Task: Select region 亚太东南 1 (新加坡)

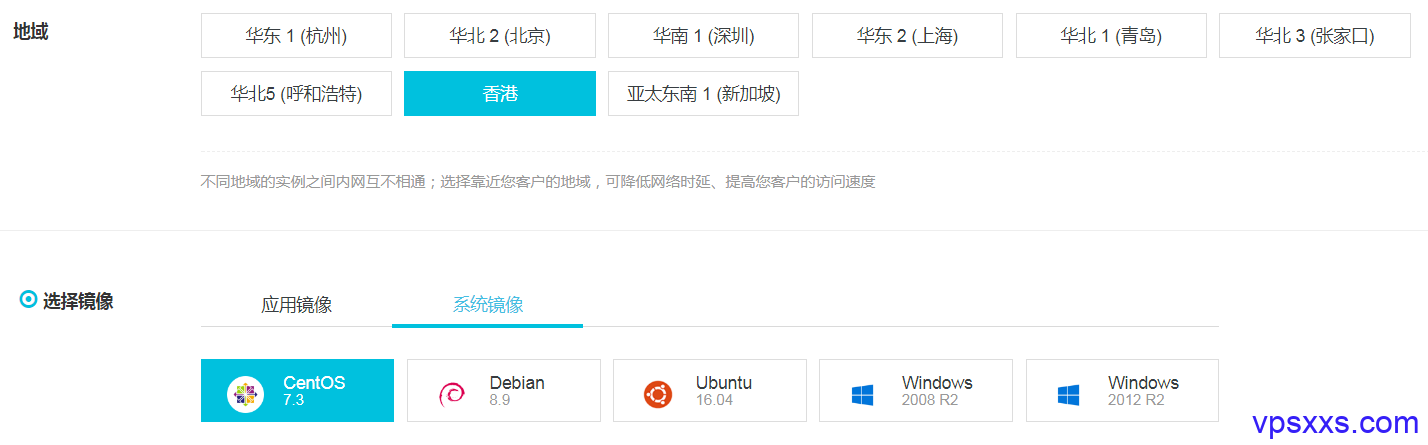Action: [x=703, y=94]
